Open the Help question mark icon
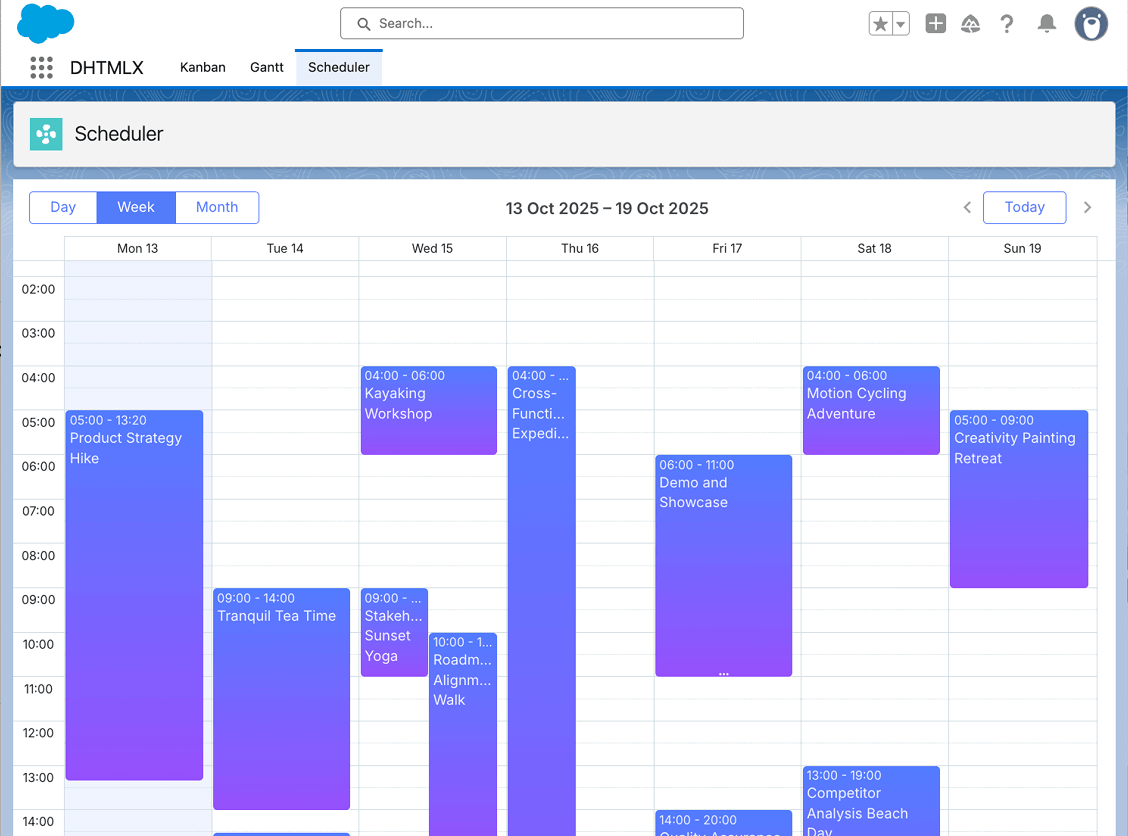This screenshot has width=1128, height=836. [1007, 24]
